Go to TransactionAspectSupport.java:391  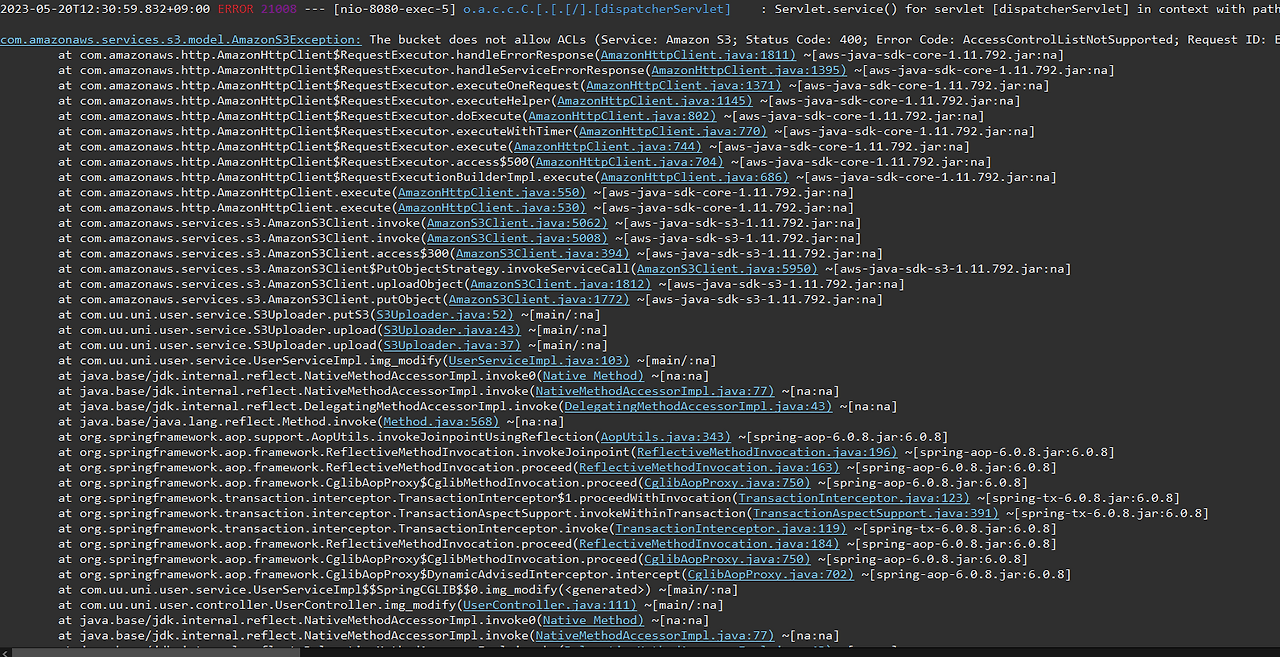click(875, 513)
